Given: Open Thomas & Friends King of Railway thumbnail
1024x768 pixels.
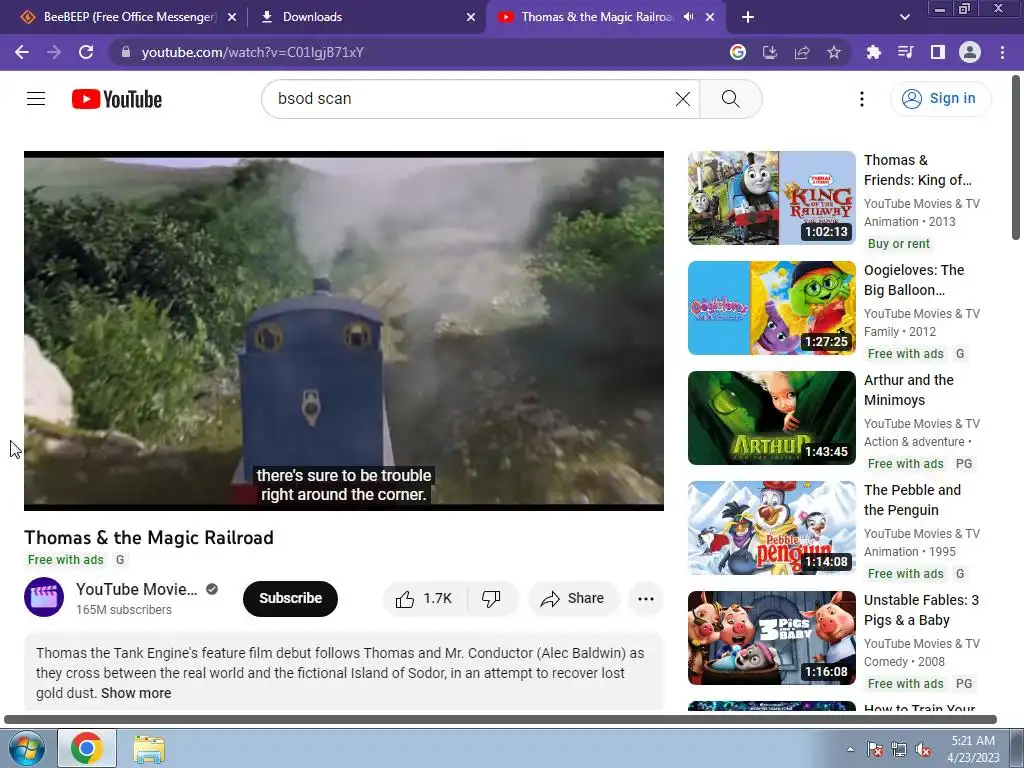Looking at the screenshot, I should click(x=771, y=198).
